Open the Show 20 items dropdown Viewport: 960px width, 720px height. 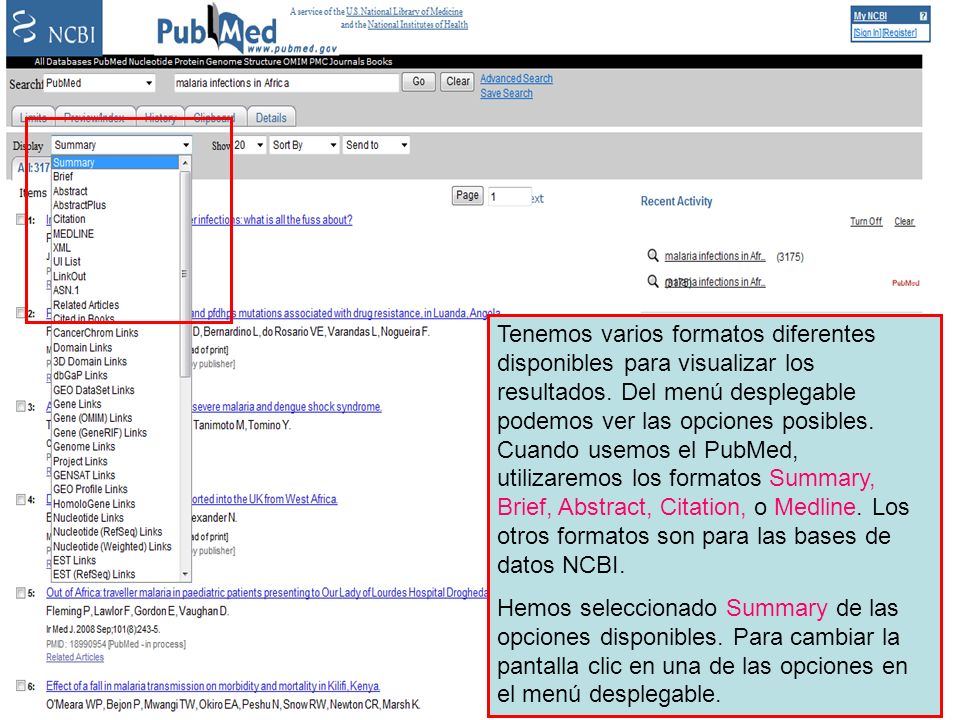(x=249, y=145)
